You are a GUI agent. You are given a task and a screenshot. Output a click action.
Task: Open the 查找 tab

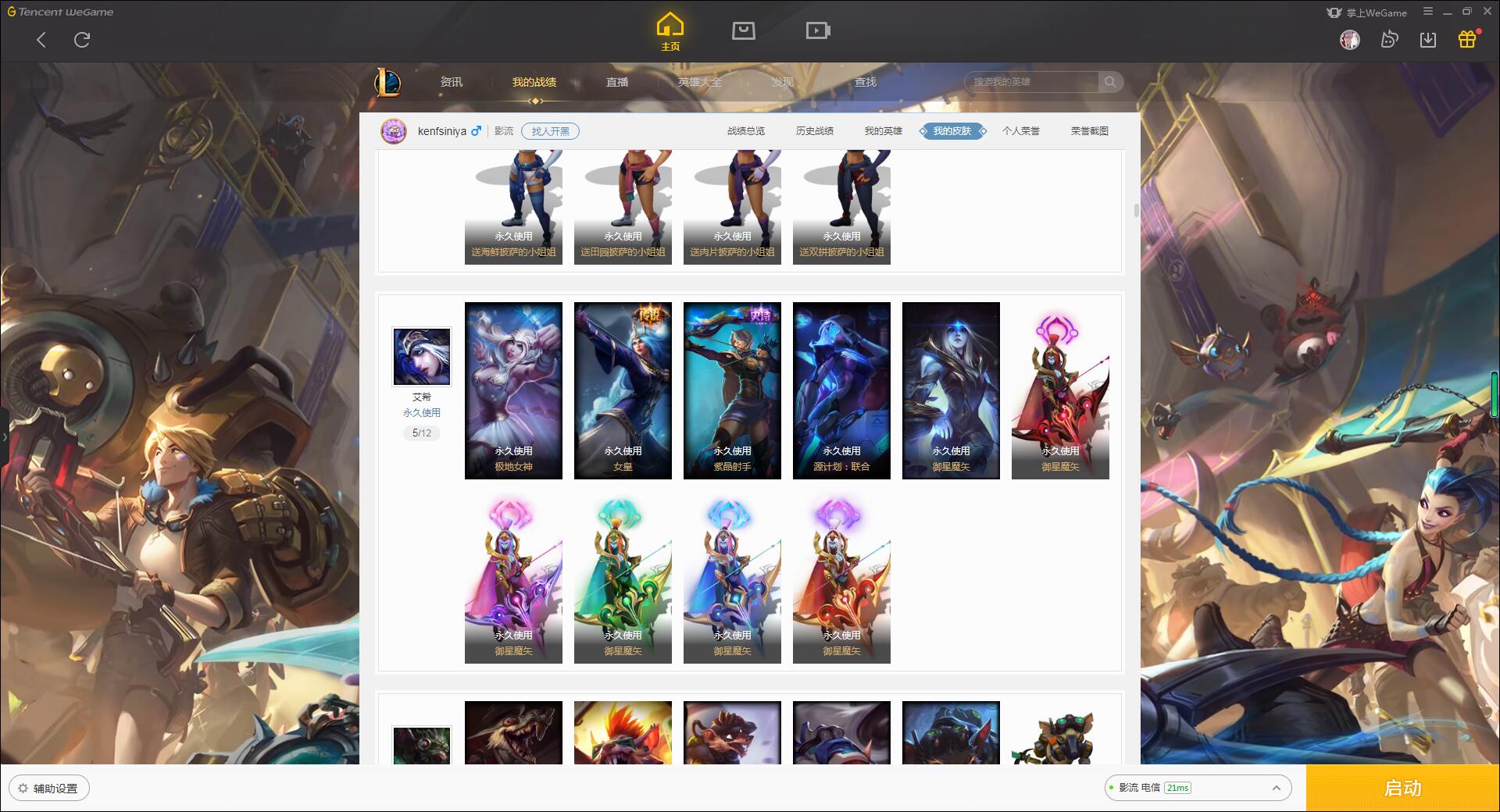[866, 82]
